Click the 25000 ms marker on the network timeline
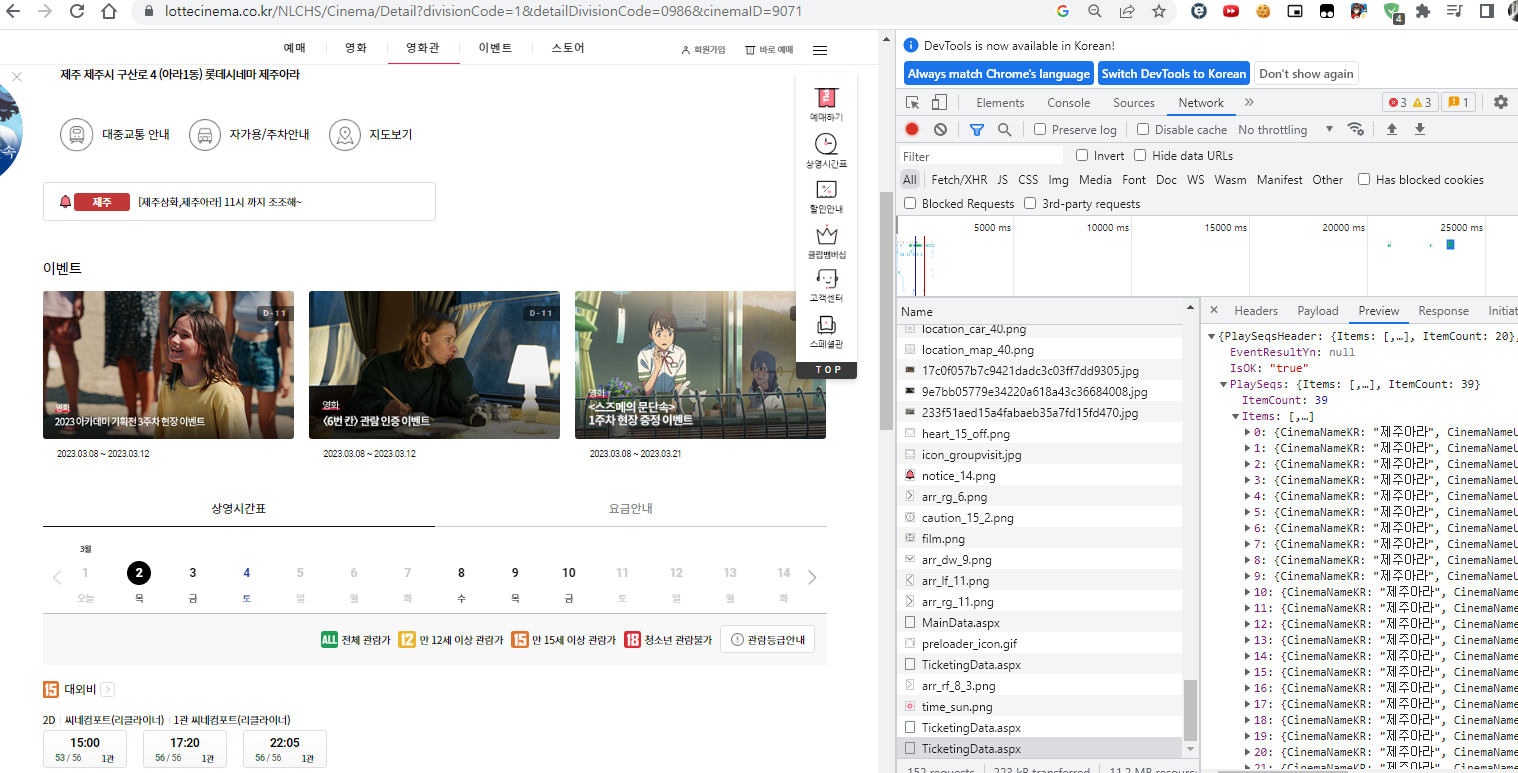The height and width of the screenshot is (773, 1518). coord(1461,228)
